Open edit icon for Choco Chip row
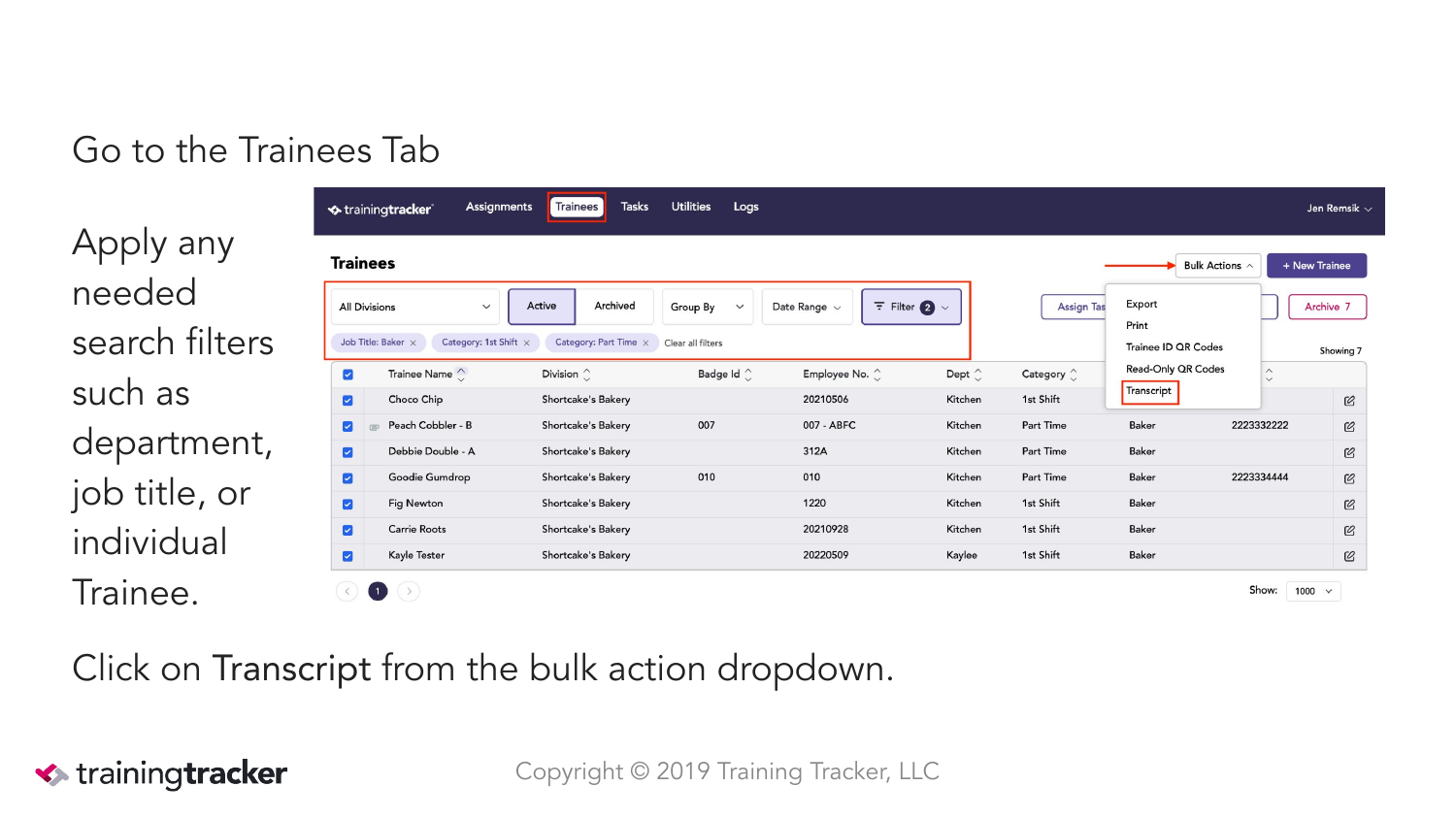Screen dimensions: 1456x819 1349,401
